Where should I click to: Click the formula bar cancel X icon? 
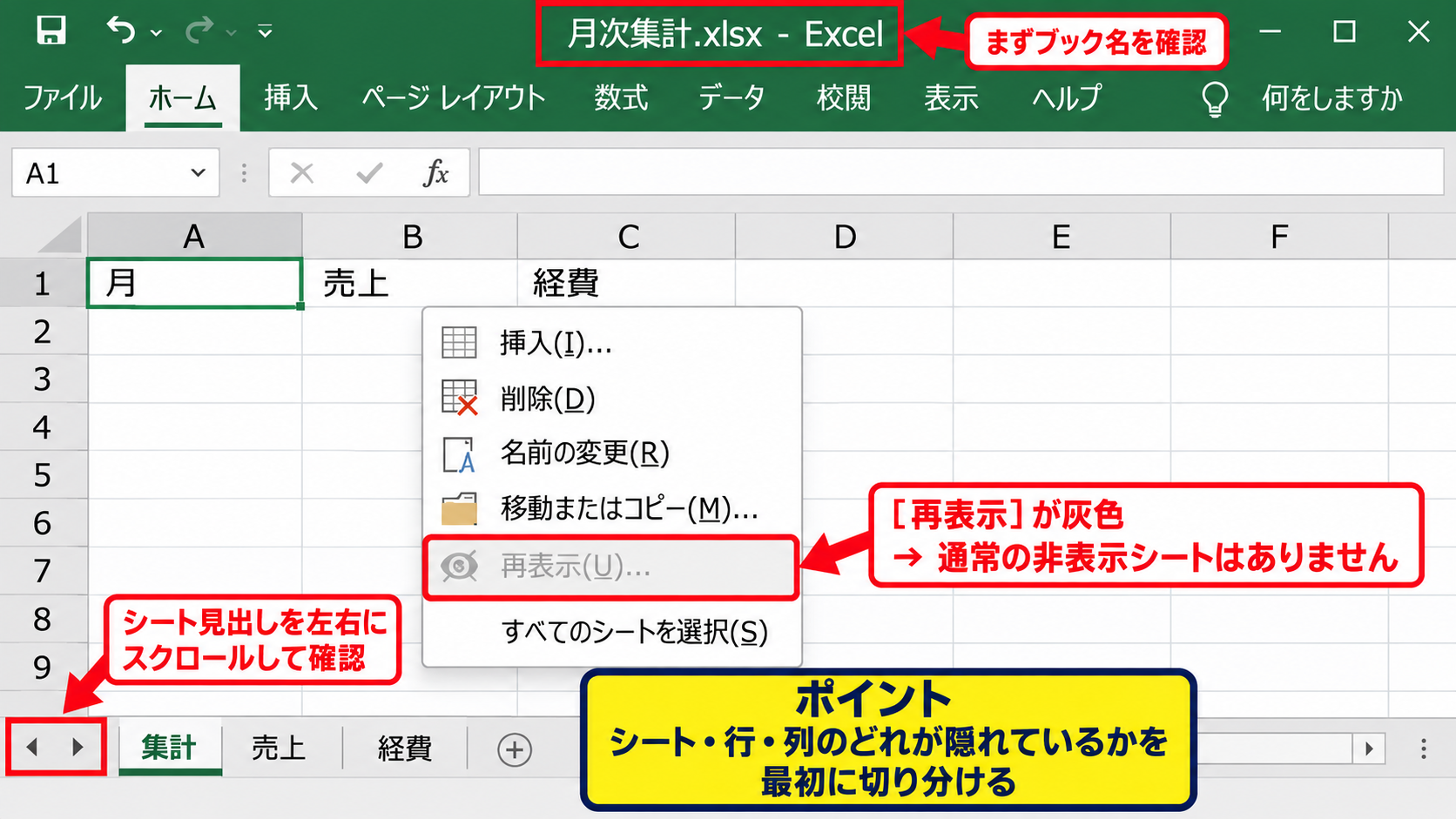tap(302, 173)
